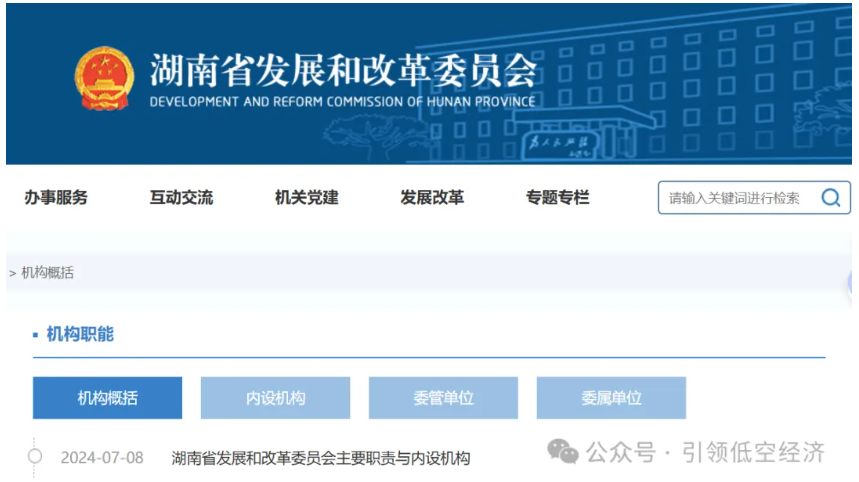Show the 委管单位 tab
Viewport: 859px width, 482px height.
click(443, 398)
